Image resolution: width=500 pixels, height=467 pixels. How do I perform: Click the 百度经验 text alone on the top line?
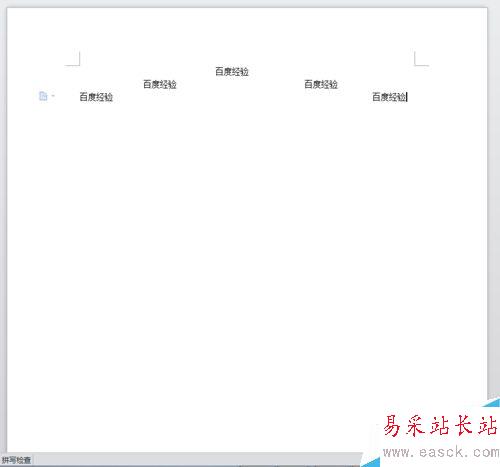pos(232,71)
